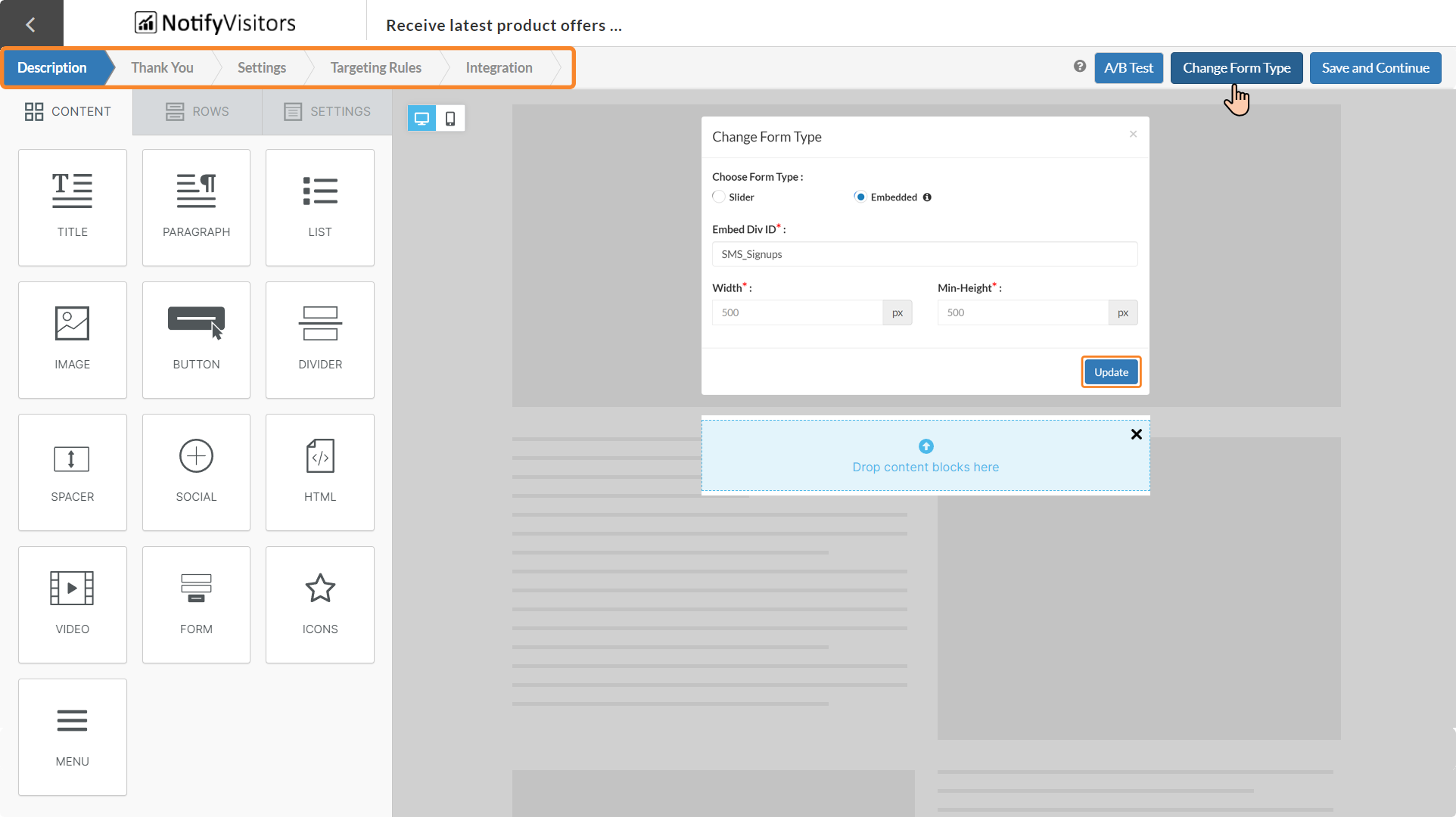The width and height of the screenshot is (1456, 817).
Task: Remove the drop content blocks row
Action: coord(1136,434)
